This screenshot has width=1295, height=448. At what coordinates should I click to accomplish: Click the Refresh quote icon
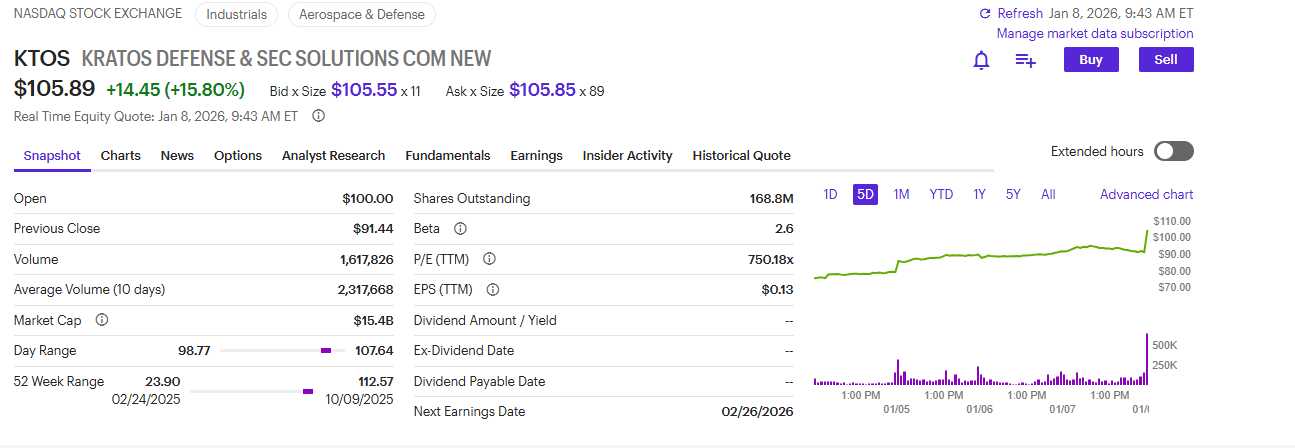(985, 14)
